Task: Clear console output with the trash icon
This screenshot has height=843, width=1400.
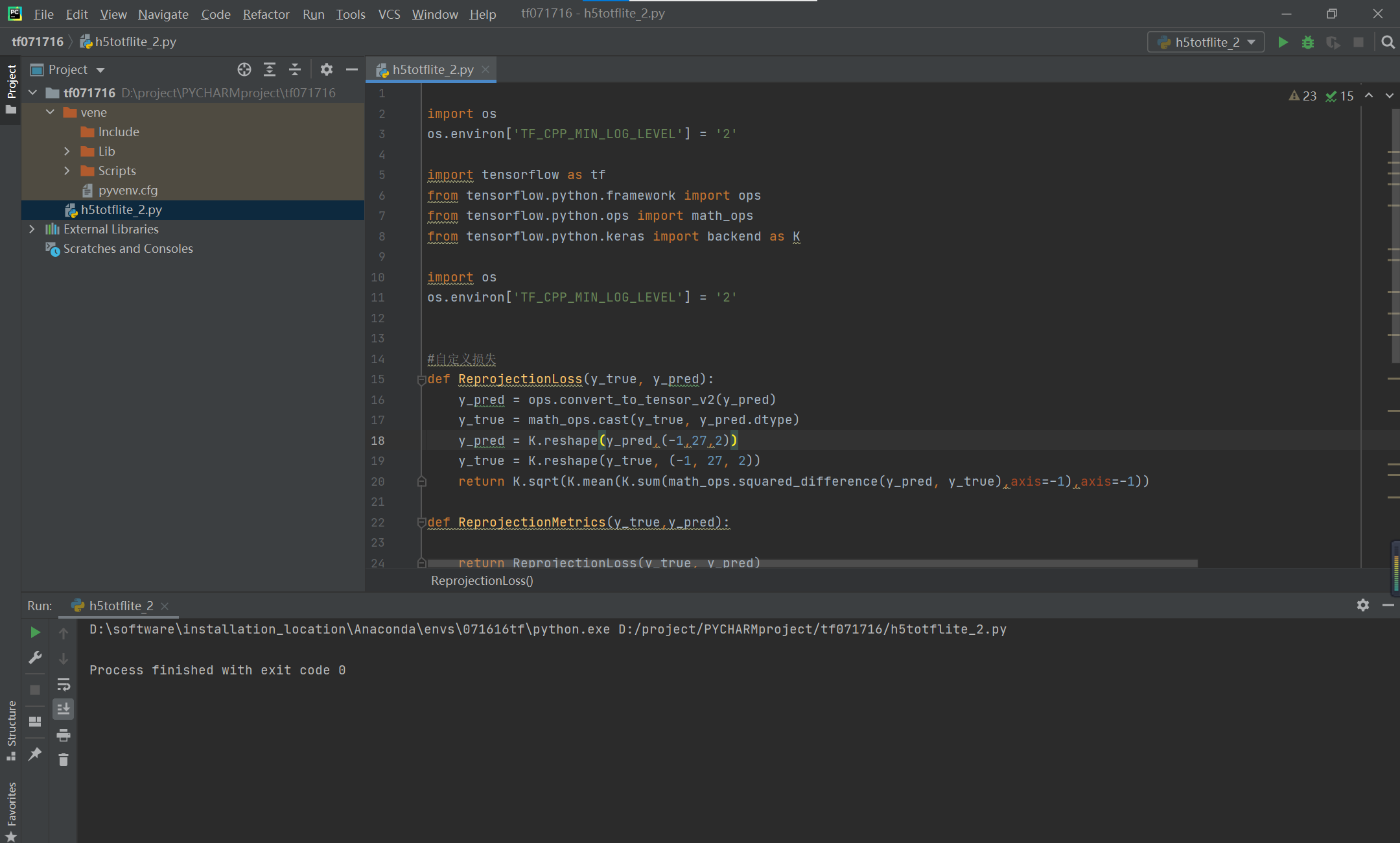Action: point(64,759)
